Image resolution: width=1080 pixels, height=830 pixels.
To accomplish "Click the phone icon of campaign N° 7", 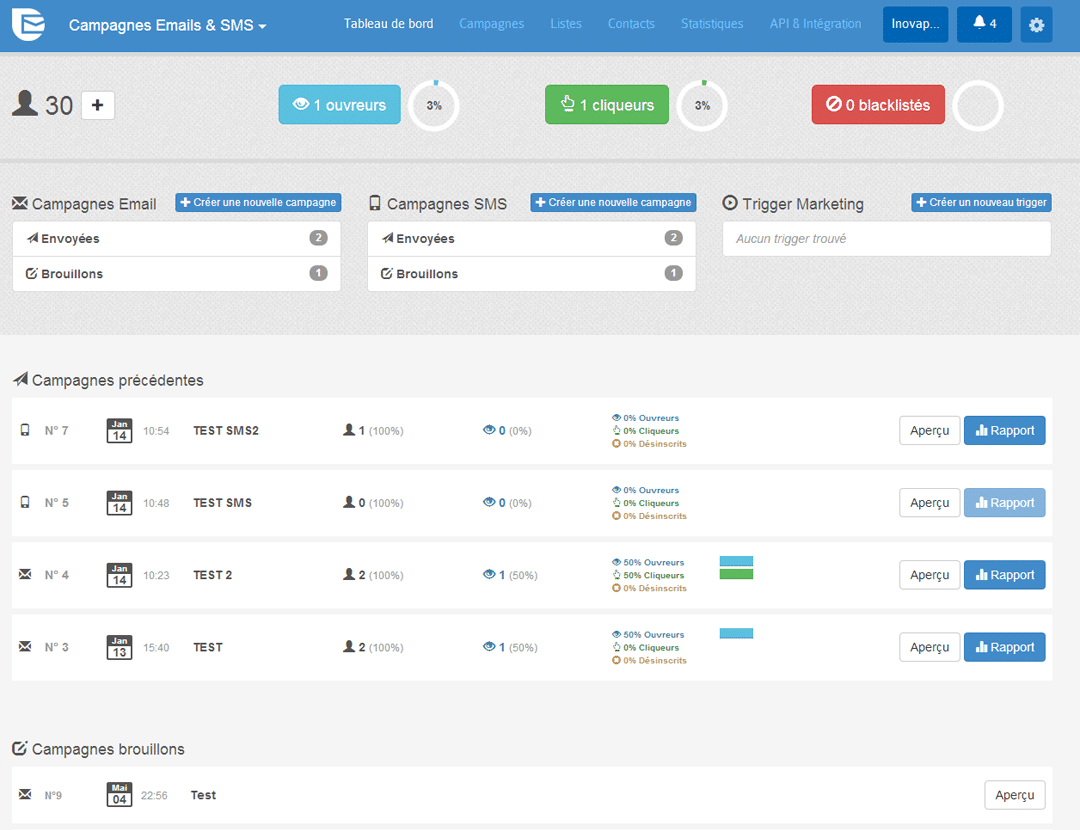I will pyautogui.click(x=25, y=430).
